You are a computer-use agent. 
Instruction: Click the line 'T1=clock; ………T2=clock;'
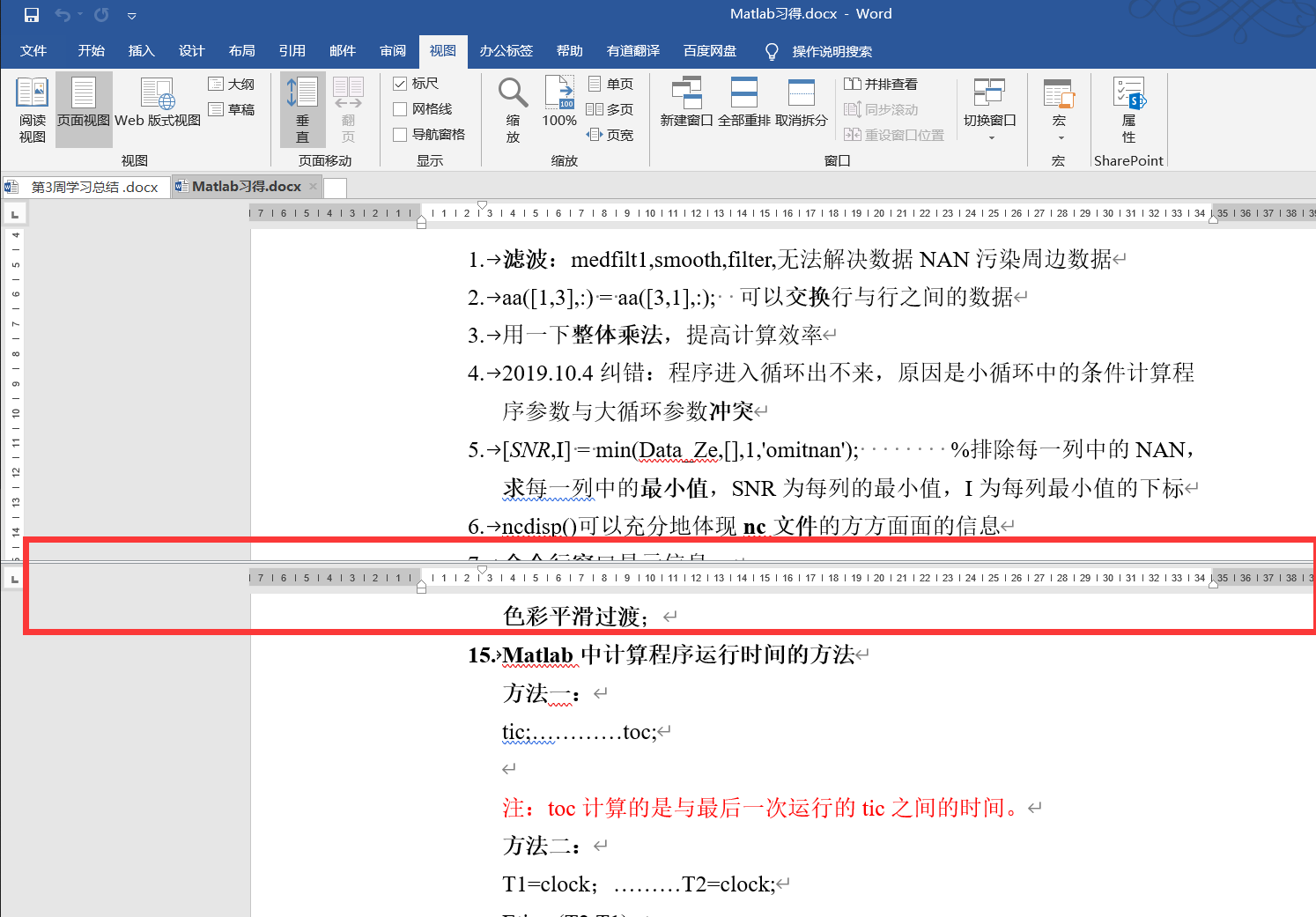(x=639, y=884)
